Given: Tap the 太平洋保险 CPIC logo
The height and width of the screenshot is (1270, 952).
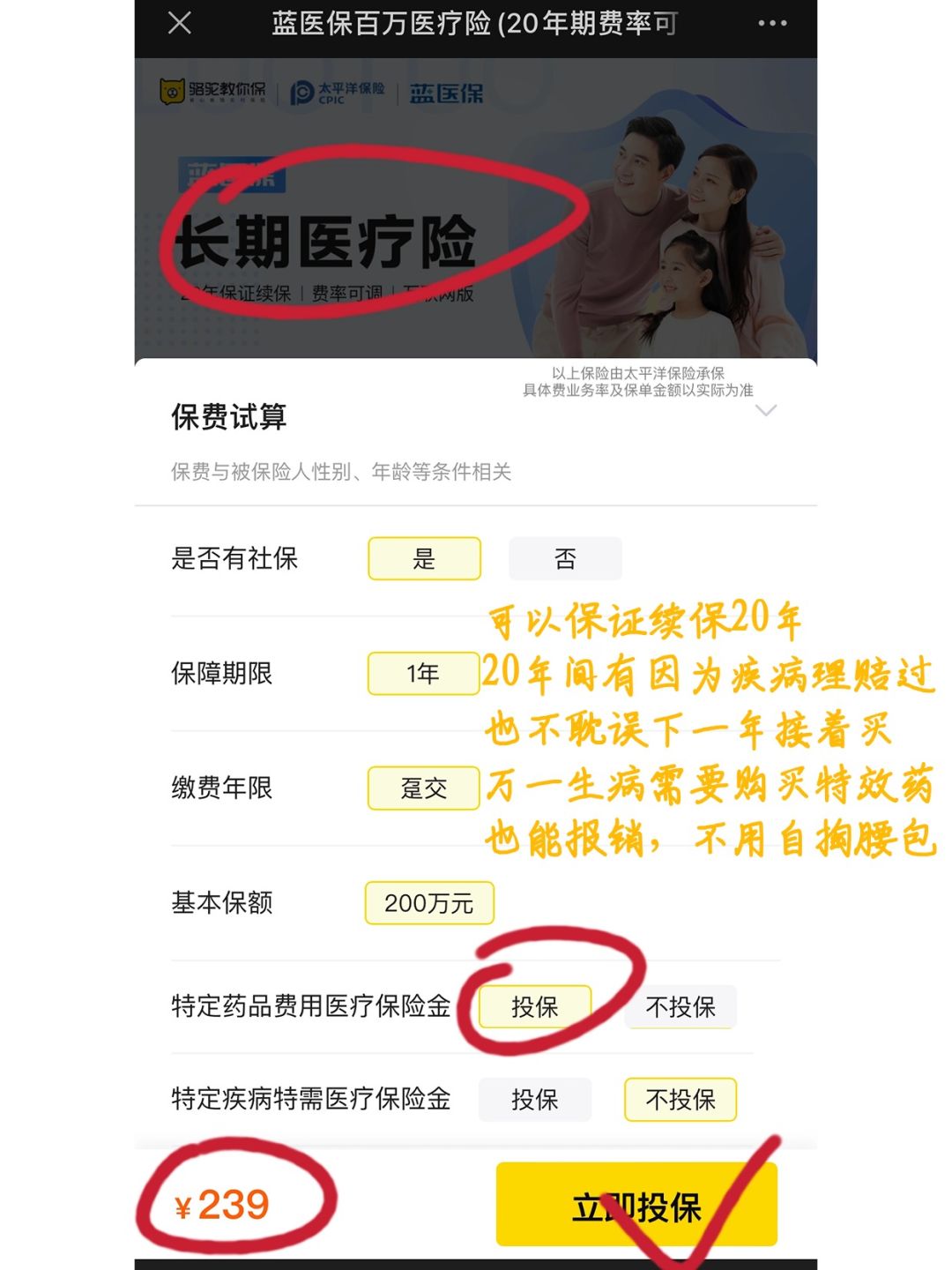Looking at the screenshot, I should (x=338, y=93).
